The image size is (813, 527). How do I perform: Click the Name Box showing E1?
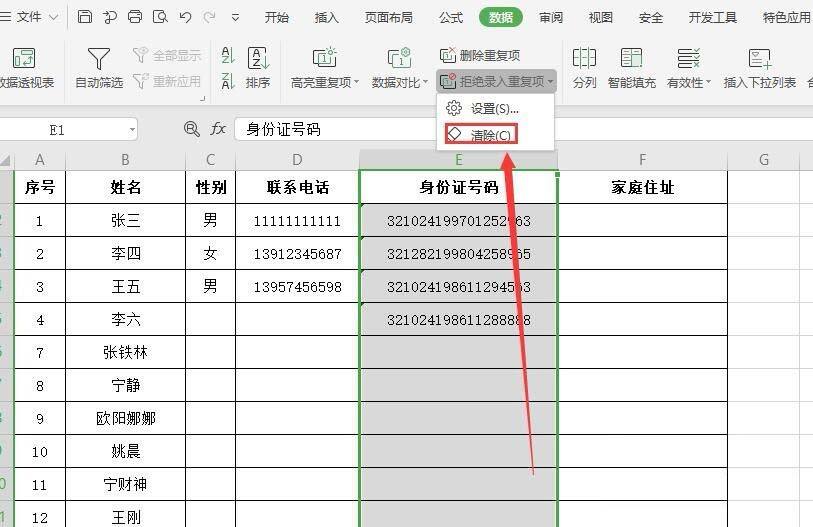(x=62, y=130)
